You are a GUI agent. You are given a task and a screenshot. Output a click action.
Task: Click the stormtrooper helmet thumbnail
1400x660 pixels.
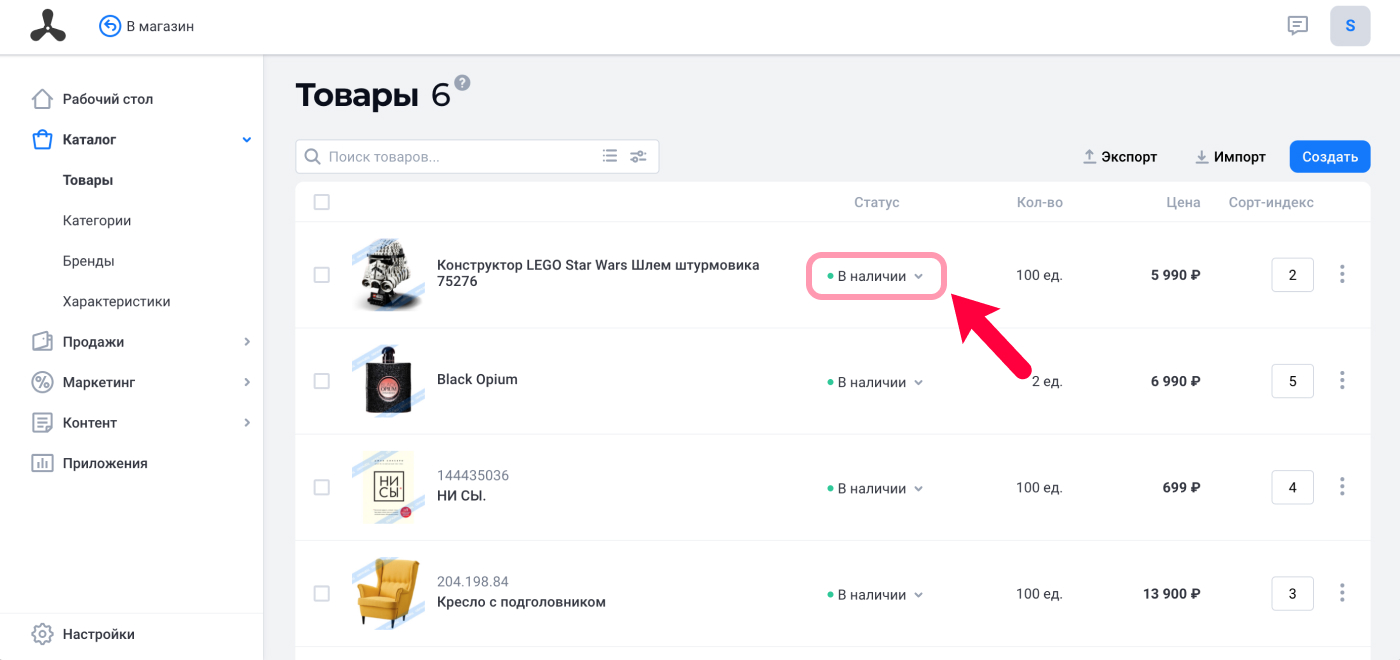point(388,274)
